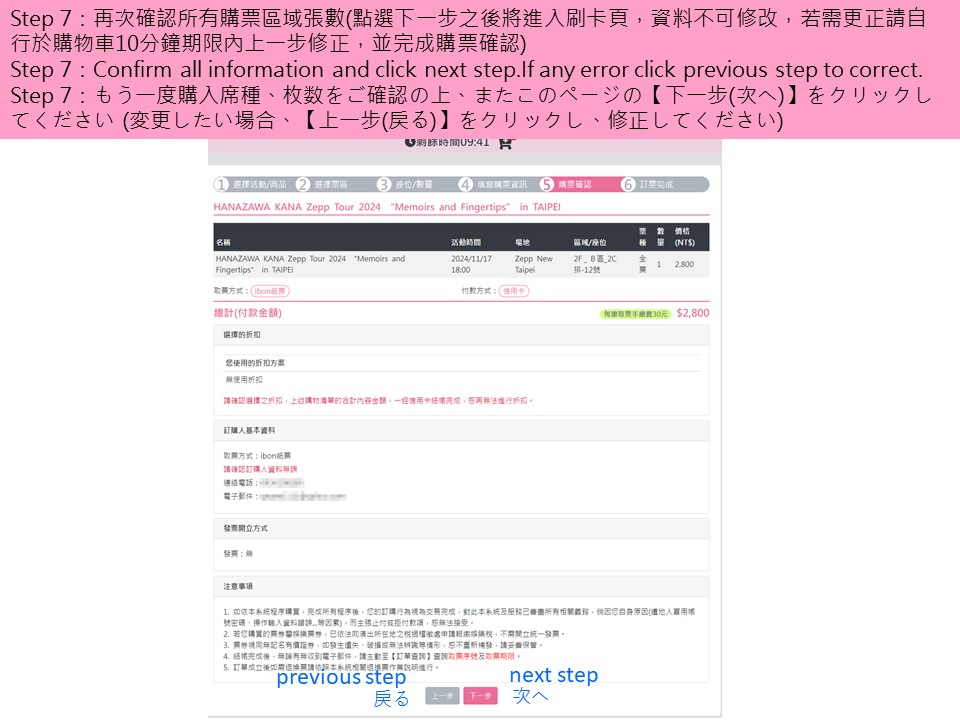Select the ibon紙票 pickup method tag

(x=270, y=291)
